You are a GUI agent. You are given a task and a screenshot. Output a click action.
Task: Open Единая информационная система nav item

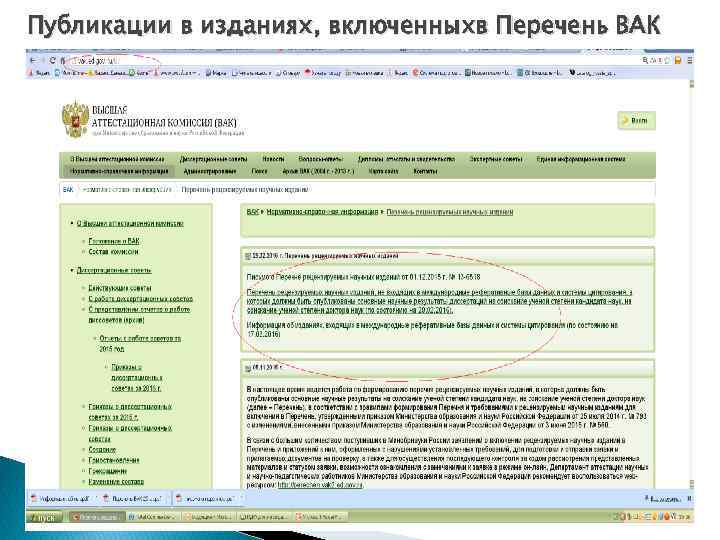581,159
